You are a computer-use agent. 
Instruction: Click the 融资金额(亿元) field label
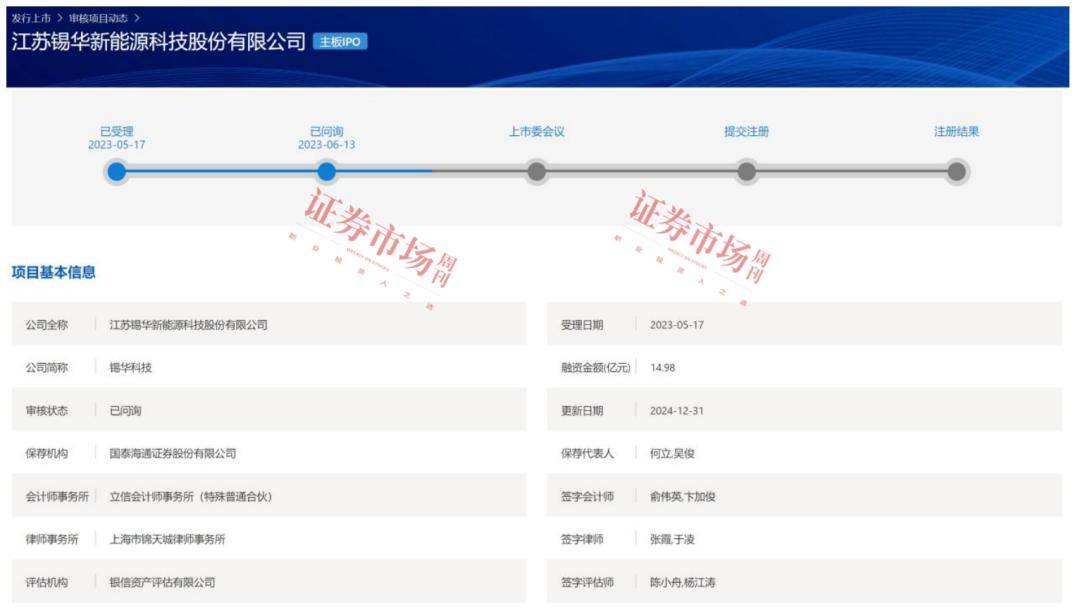(x=596, y=367)
